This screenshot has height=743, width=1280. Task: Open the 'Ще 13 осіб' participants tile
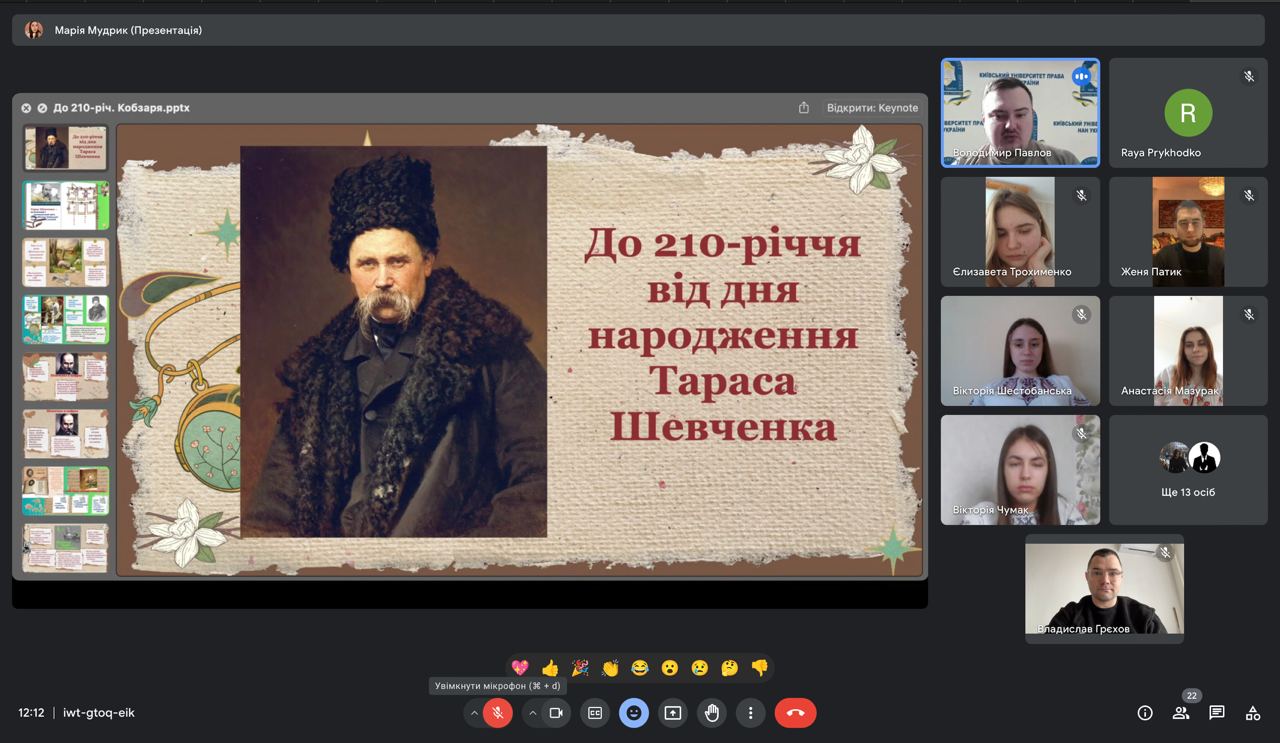click(1188, 470)
